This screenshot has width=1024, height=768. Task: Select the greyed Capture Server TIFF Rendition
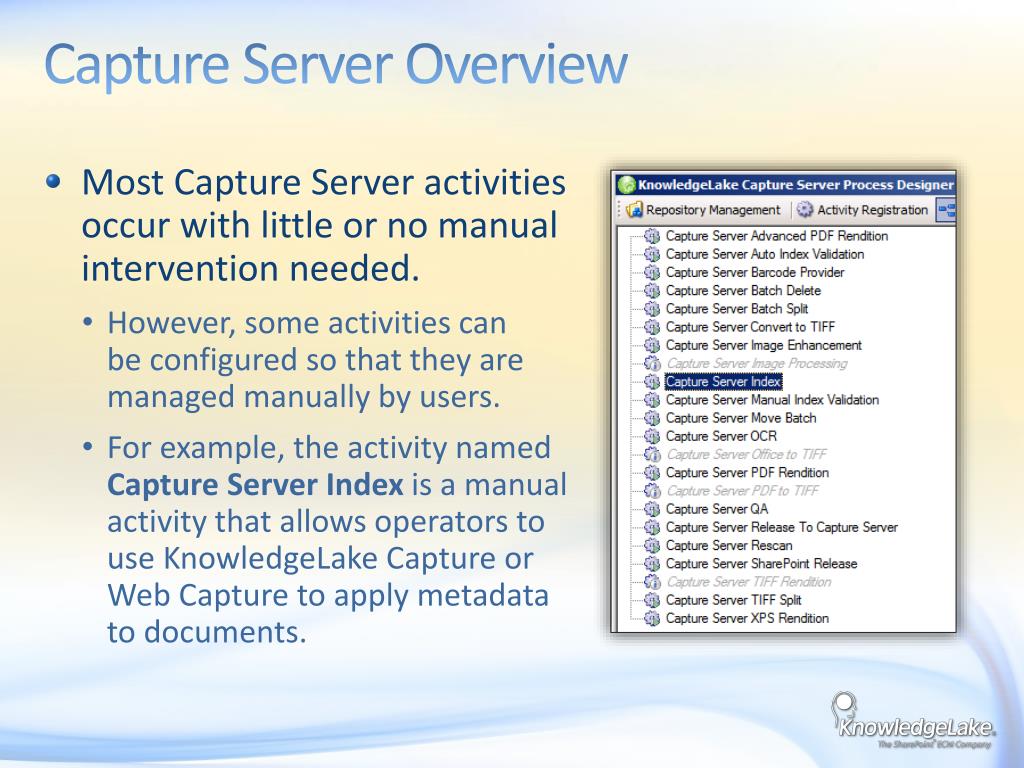tap(748, 582)
